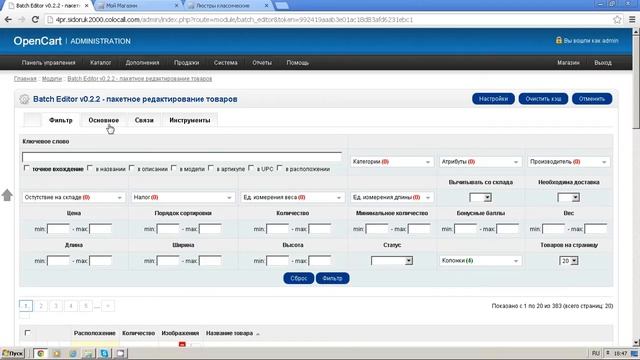This screenshot has width=640, height=360.
Task: Reload the page with the refresh icon
Action: (x=35, y=19)
